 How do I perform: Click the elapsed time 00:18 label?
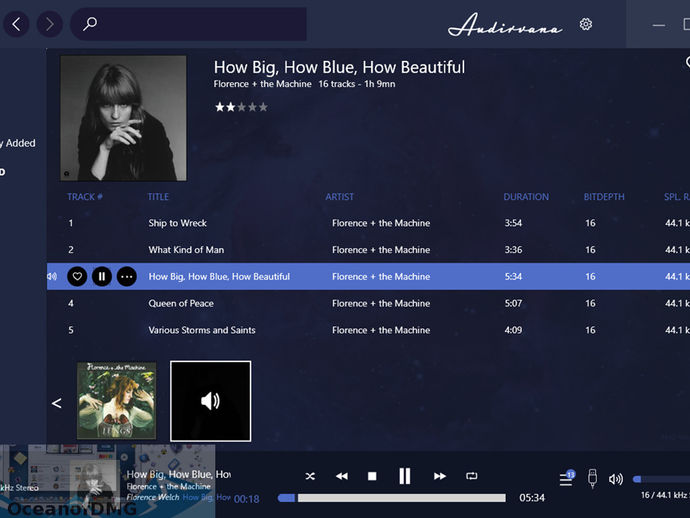(246, 499)
